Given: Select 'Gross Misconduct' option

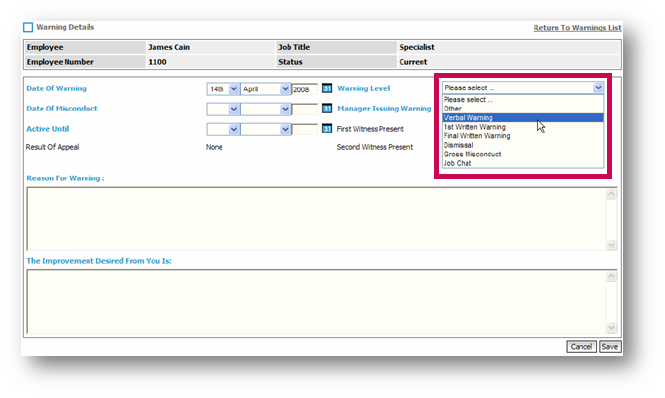Looking at the screenshot, I should (x=523, y=154).
